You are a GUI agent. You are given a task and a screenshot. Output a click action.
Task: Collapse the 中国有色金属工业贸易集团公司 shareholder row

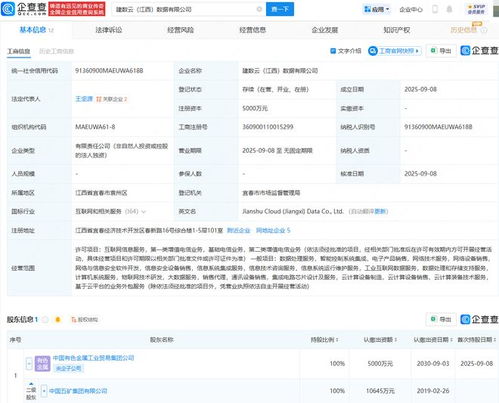[x=29, y=363]
